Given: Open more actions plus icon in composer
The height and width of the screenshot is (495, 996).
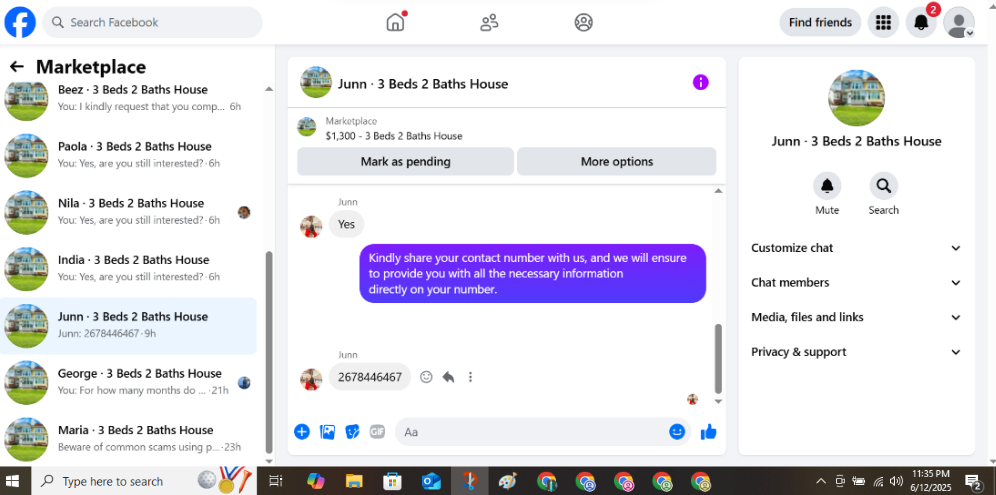Looking at the screenshot, I should coord(302,432).
